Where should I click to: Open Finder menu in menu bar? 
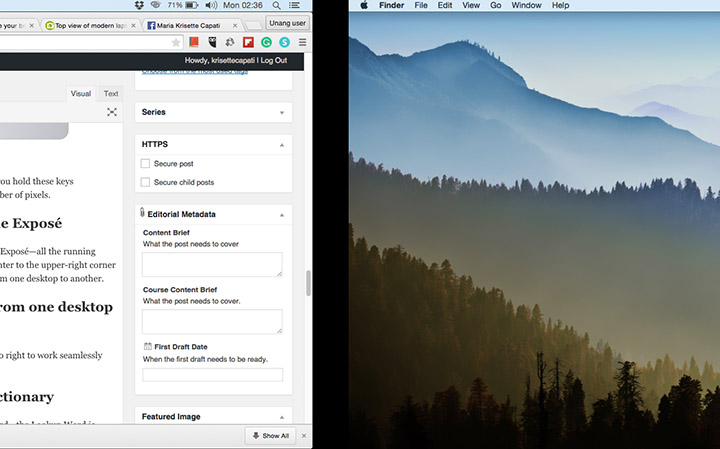click(x=392, y=6)
